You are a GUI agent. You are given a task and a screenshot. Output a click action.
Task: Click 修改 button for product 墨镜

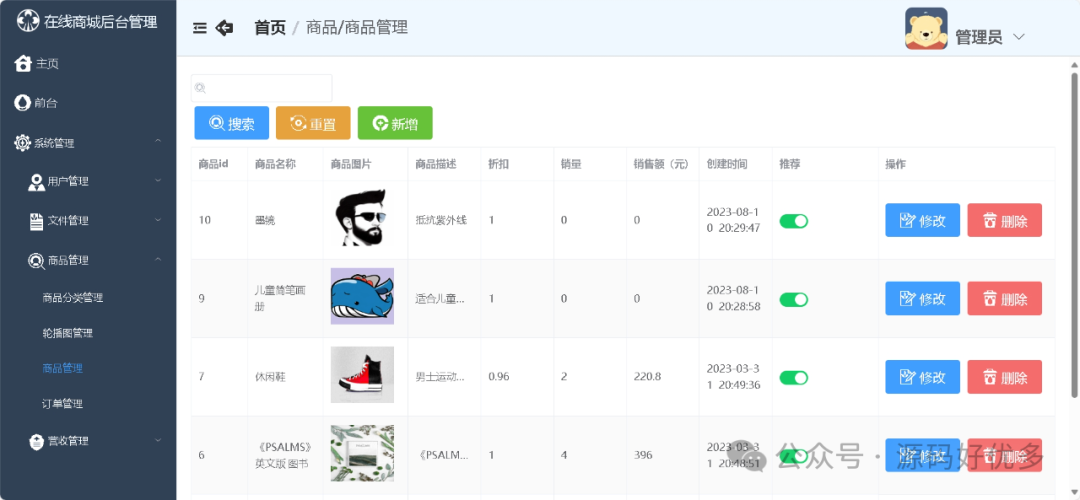[922, 220]
